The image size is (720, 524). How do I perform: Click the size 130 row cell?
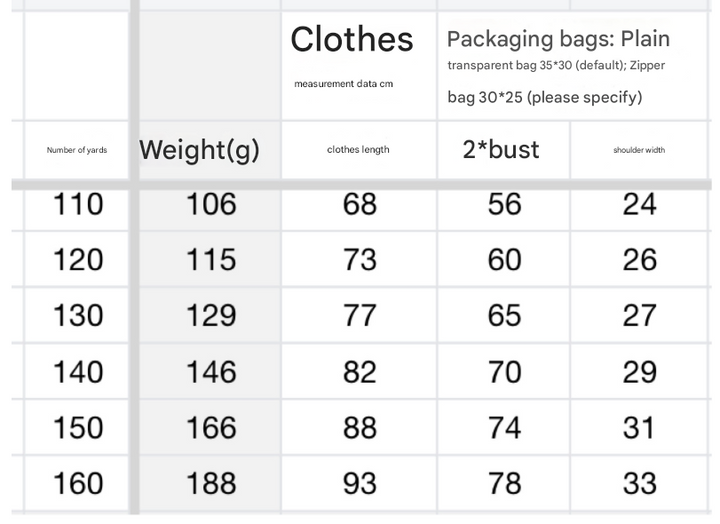(78, 316)
